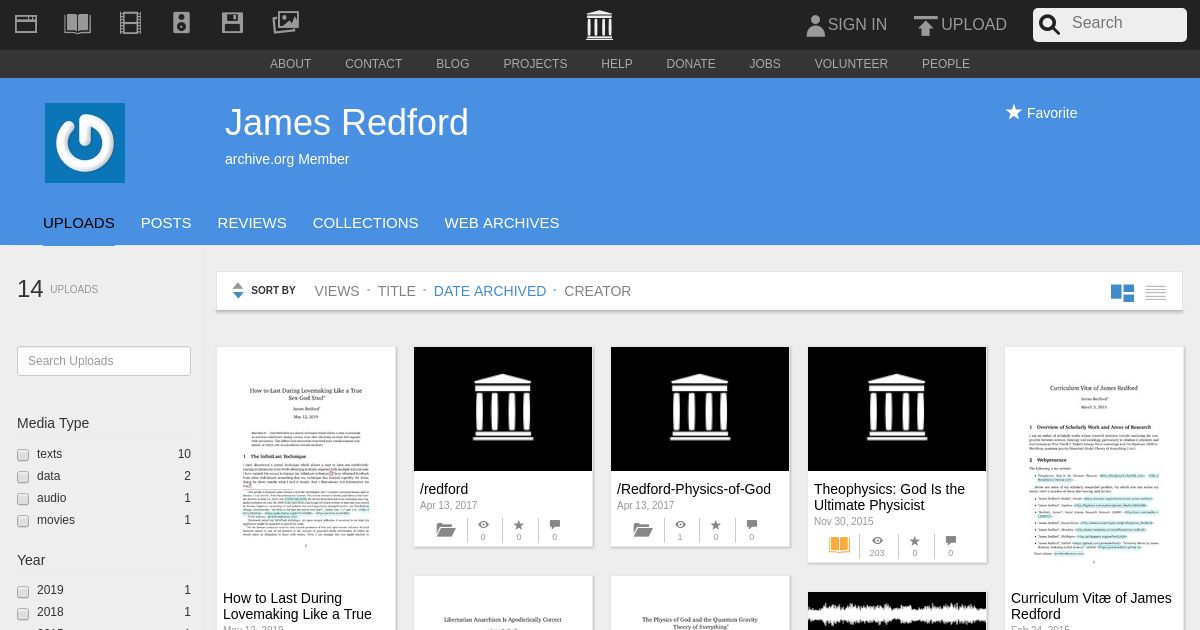The width and height of the screenshot is (1200, 630).
Task: Check the 2019 year filter
Action: click(23, 591)
